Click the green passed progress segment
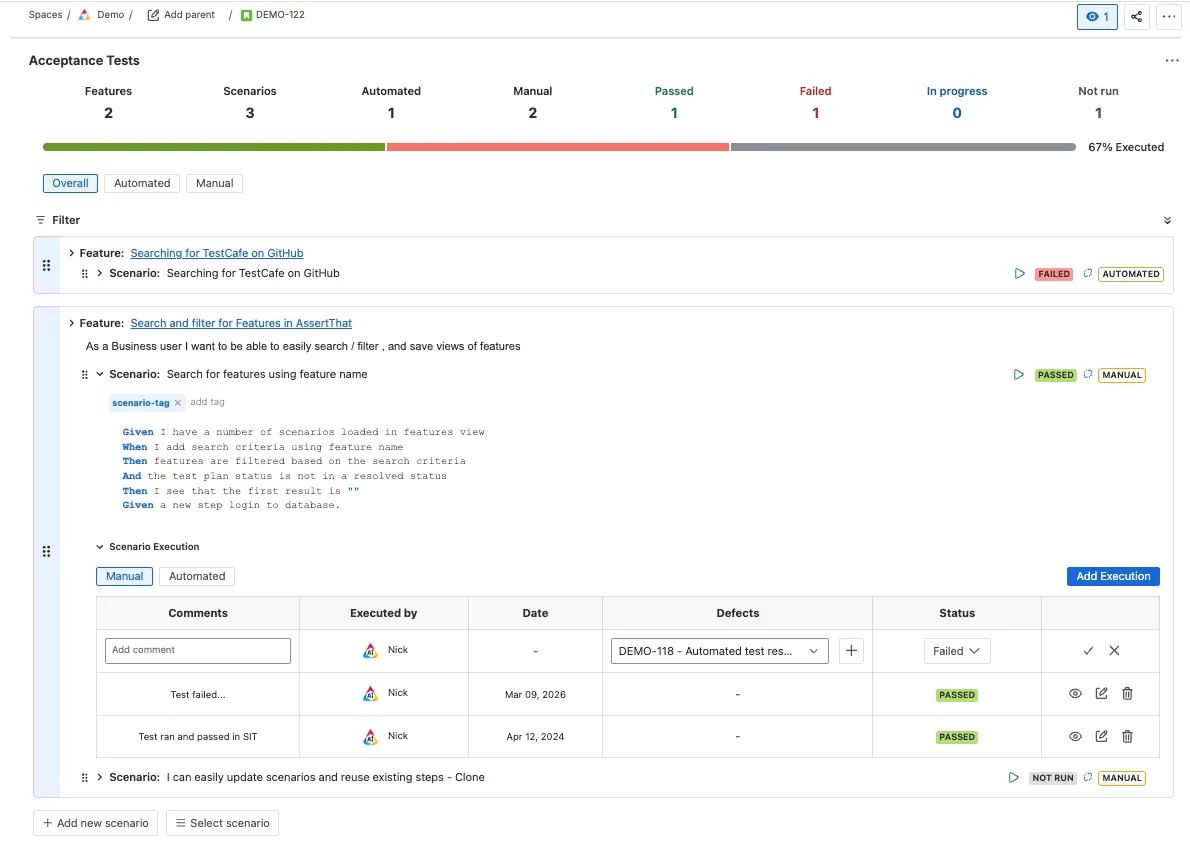 (214, 147)
